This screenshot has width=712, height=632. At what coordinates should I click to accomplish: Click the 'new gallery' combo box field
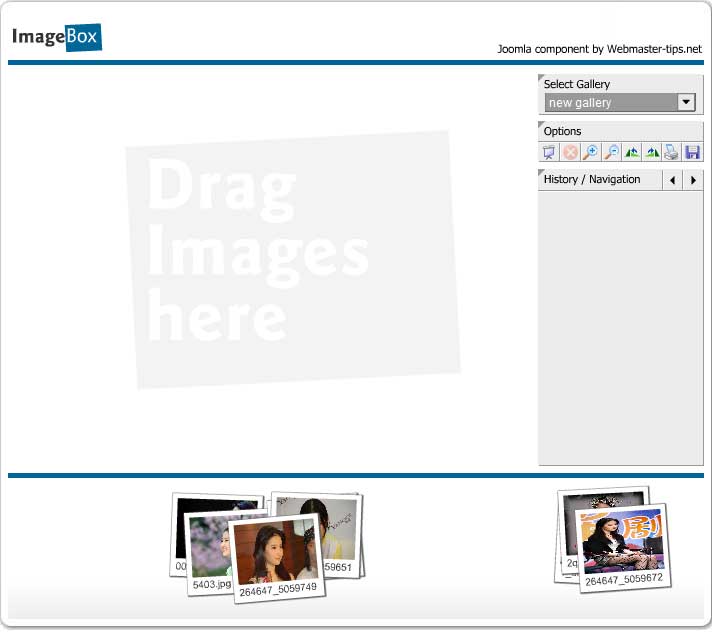click(610, 102)
